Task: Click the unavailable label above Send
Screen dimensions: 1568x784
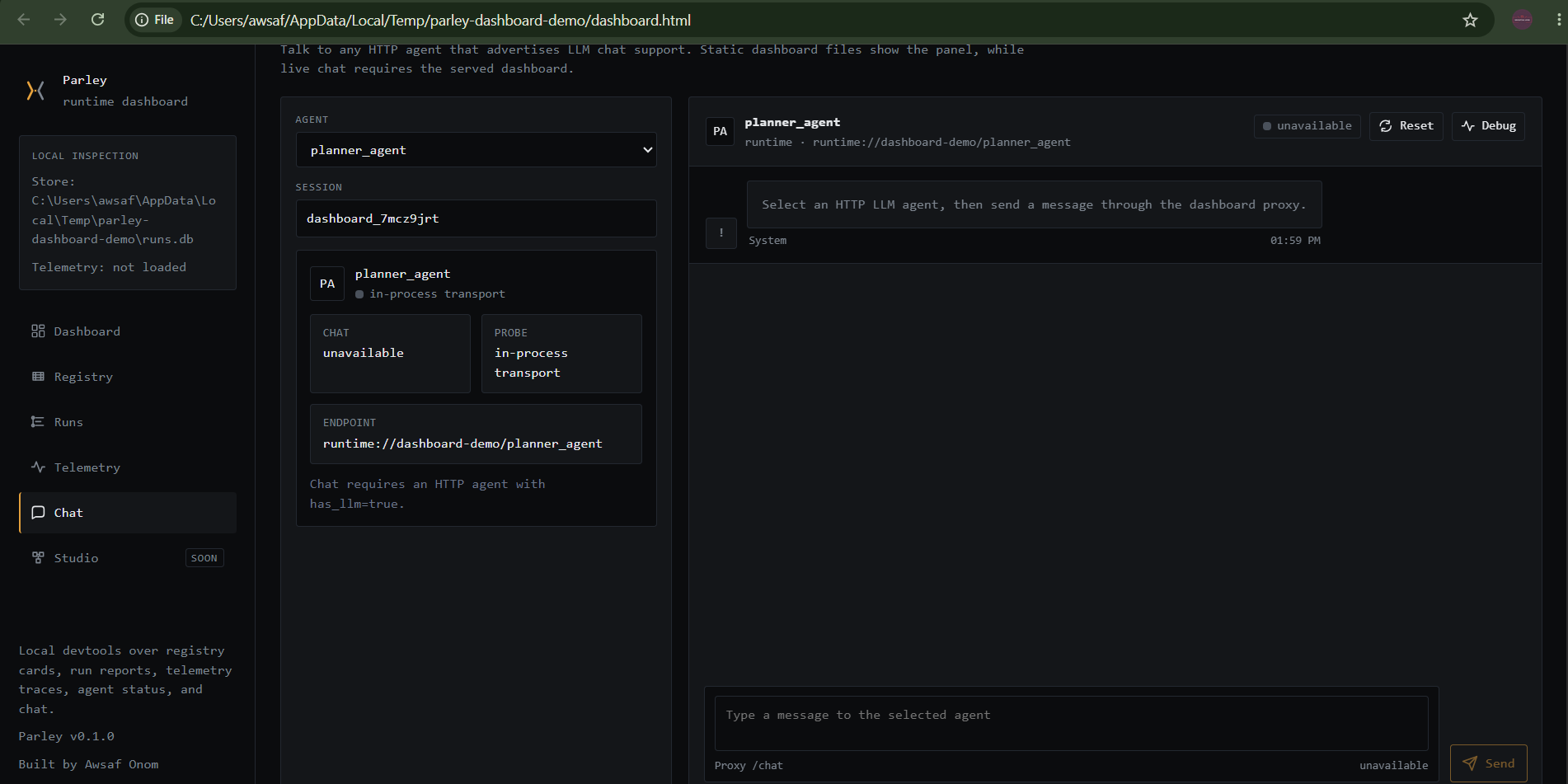Action: 1393,766
